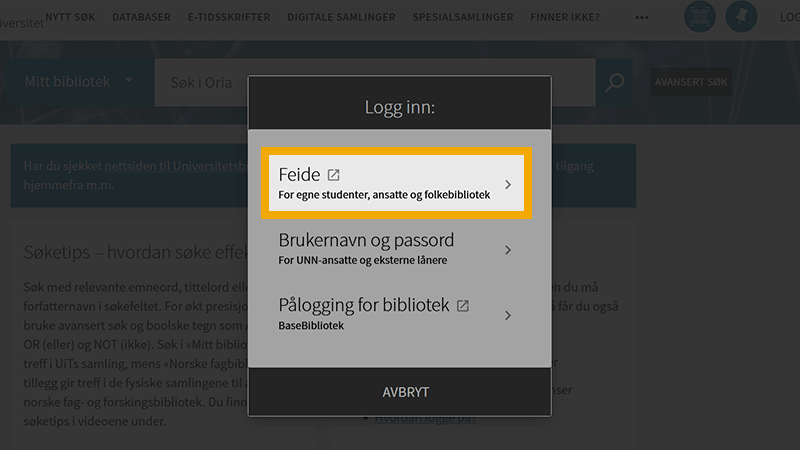Click the external link icon beside Feide
The image size is (800, 450).
[x=333, y=175]
